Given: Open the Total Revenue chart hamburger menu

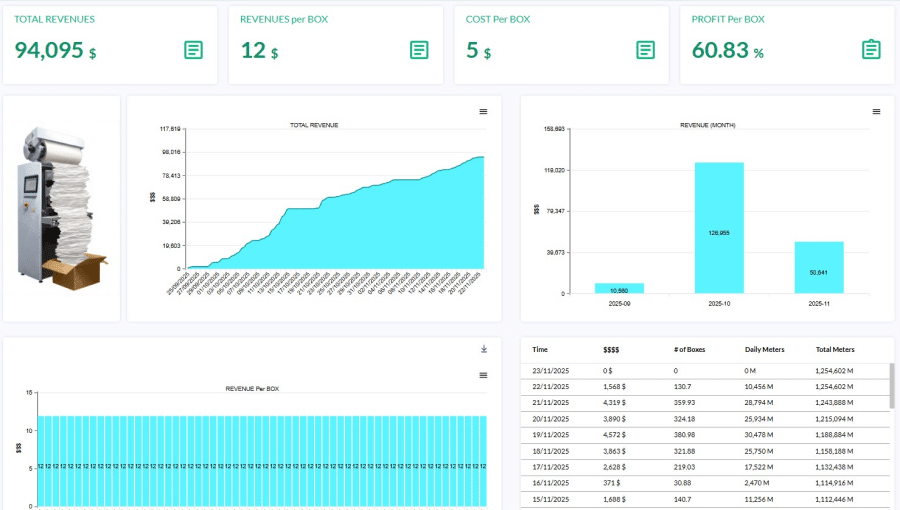Looking at the screenshot, I should [x=483, y=111].
